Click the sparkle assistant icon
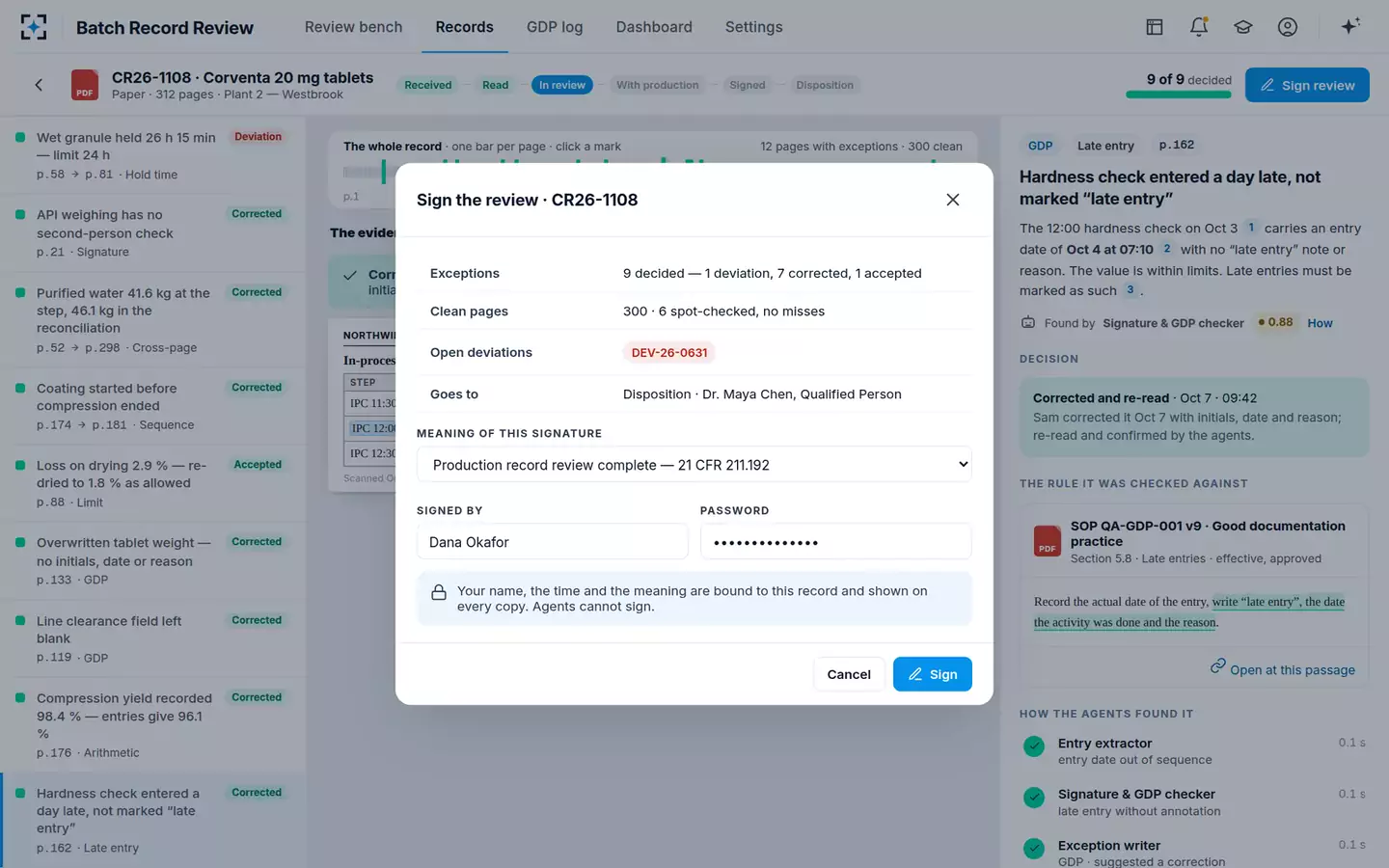The width and height of the screenshot is (1389, 868). coord(1350,26)
